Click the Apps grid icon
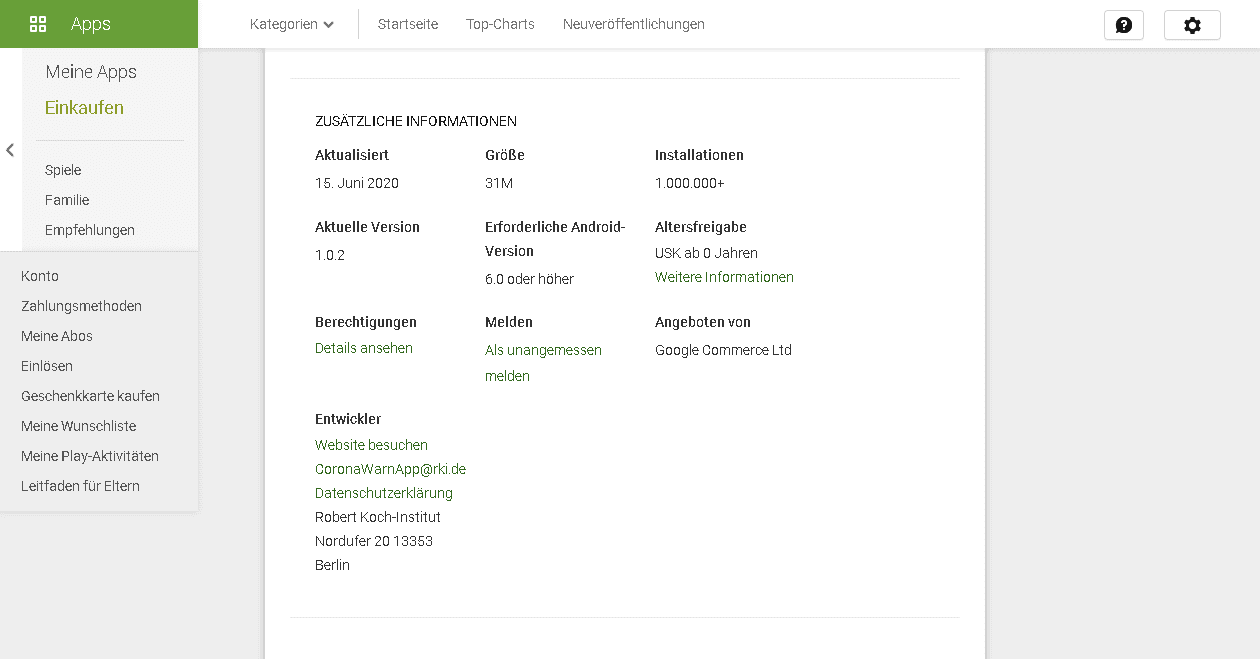 [38, 24]
